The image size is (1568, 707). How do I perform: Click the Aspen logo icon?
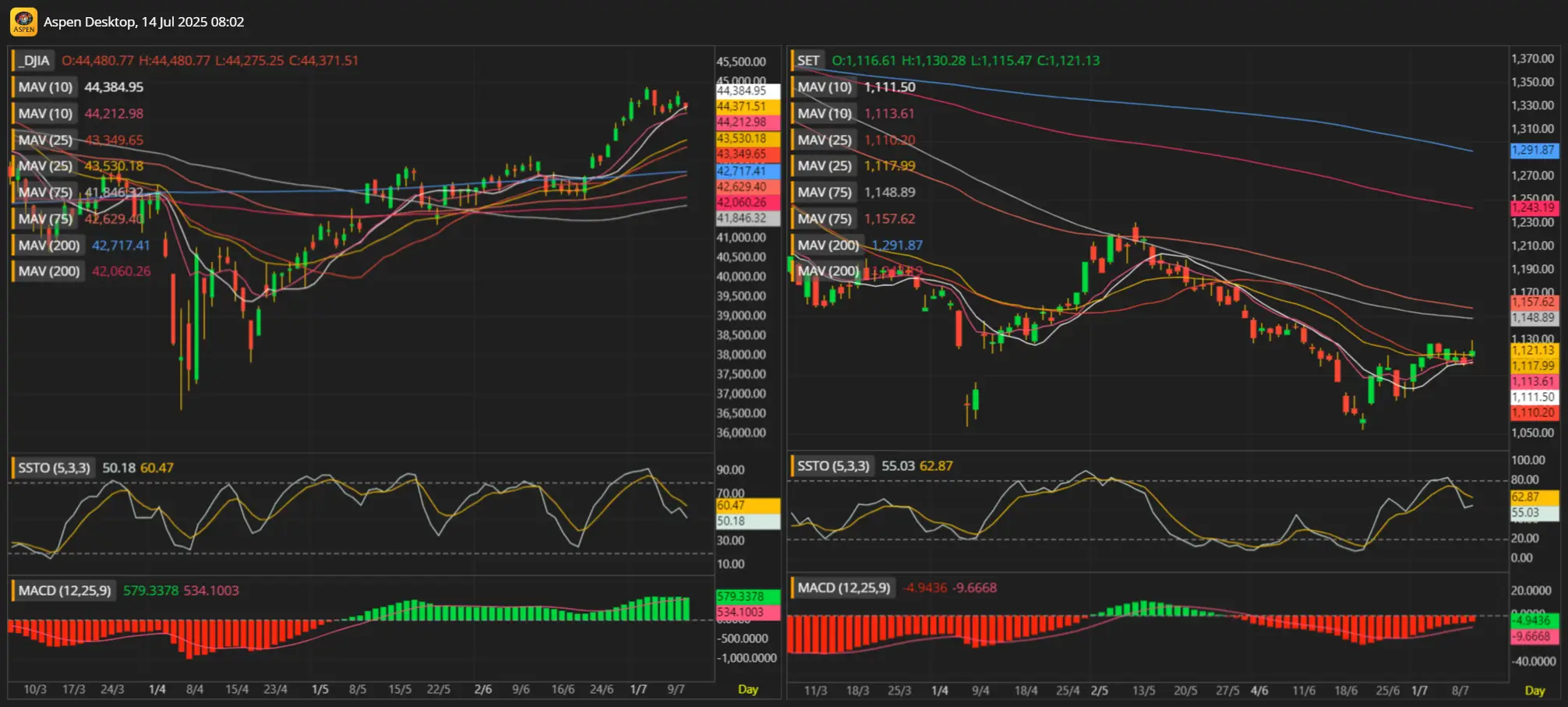23,22
